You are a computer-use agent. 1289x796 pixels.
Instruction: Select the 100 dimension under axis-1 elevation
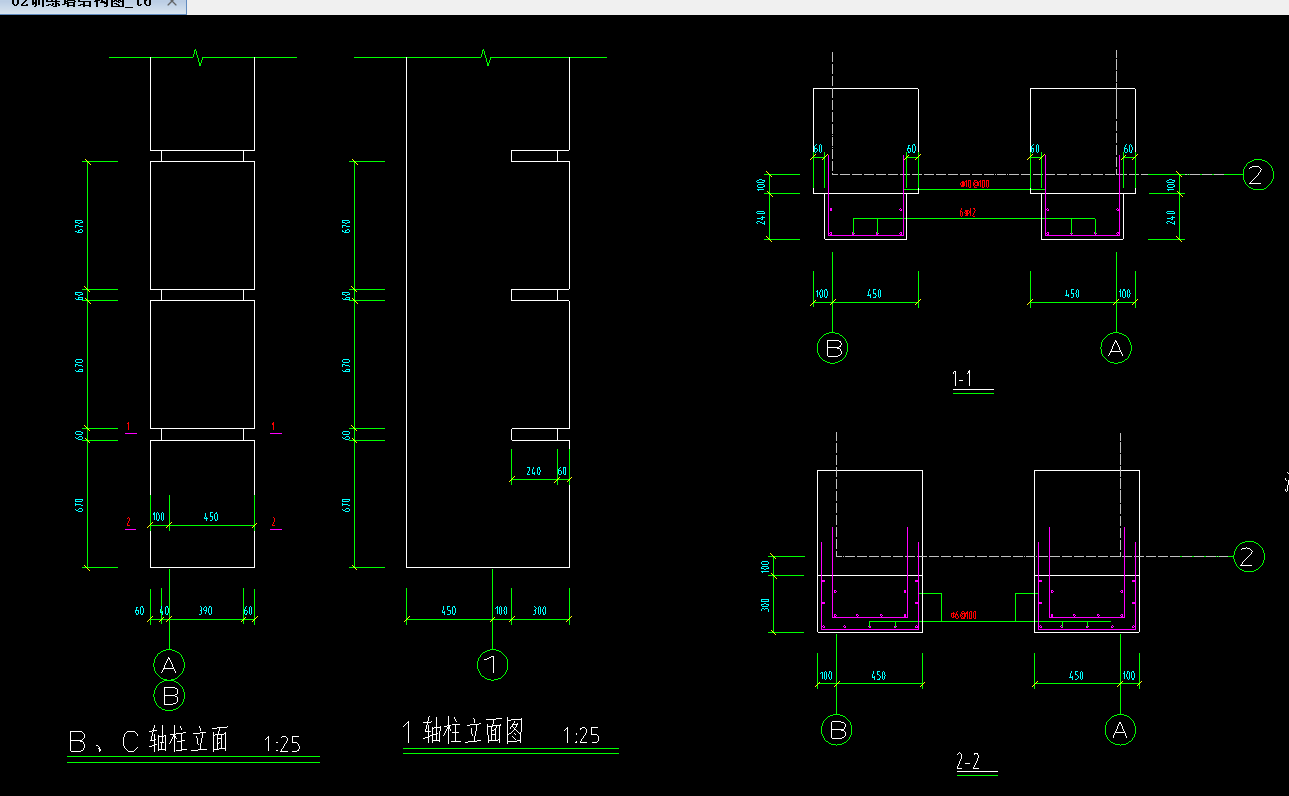click(501, 610)
